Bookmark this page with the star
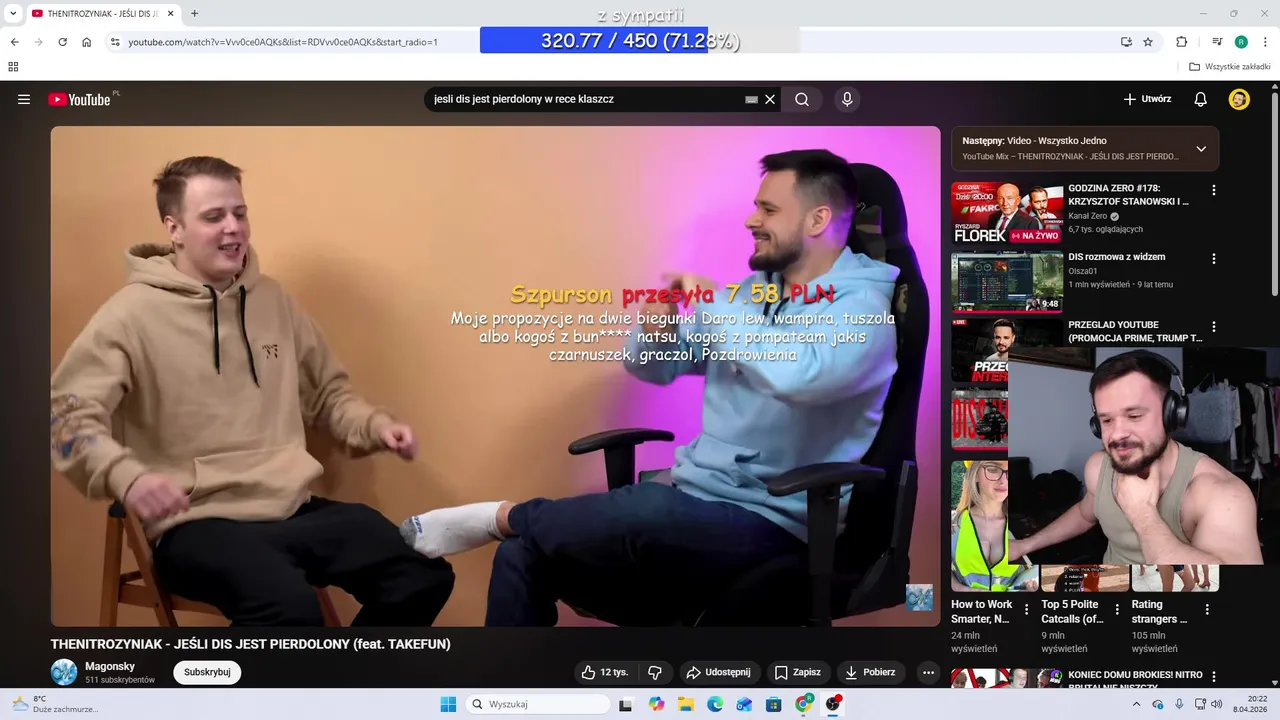1280x720 pixels. (1148, 42)
